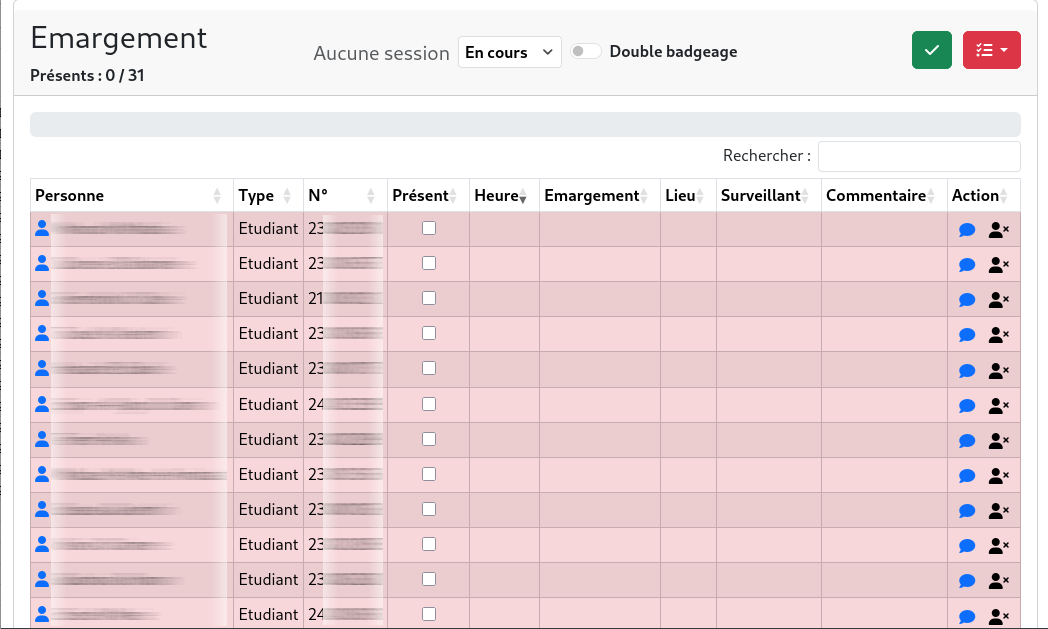Click the green checkmark validate button

(x=932, y=50)
